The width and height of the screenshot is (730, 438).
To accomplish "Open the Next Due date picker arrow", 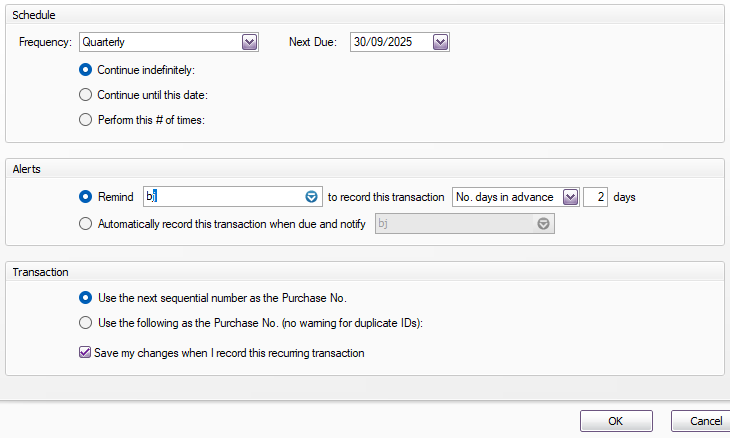I will tap(440, 42).
